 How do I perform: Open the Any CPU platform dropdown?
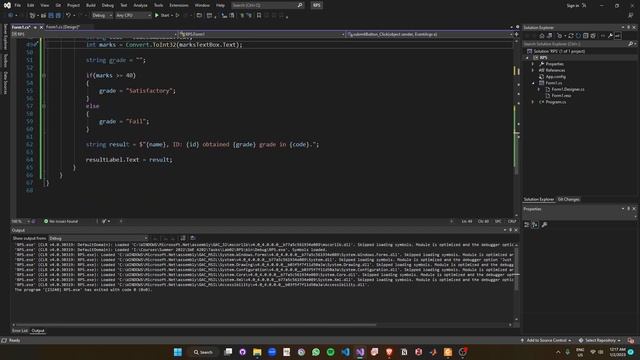tap(133, 16)
